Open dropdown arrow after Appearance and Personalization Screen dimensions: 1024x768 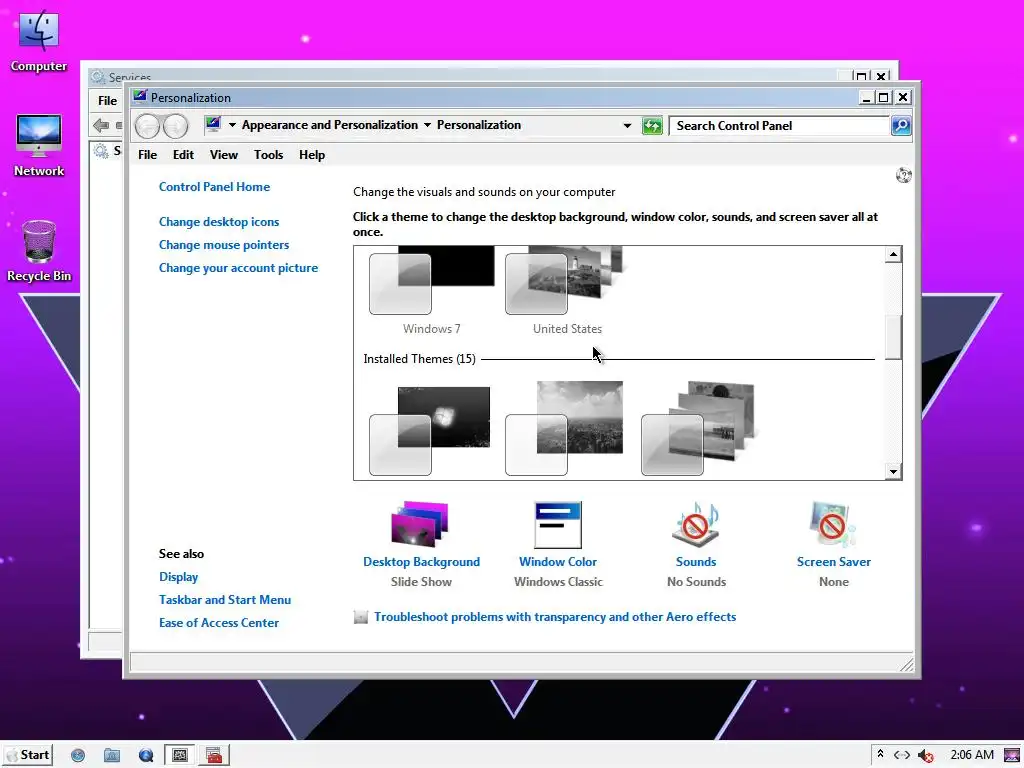click(x=427, y=125)
